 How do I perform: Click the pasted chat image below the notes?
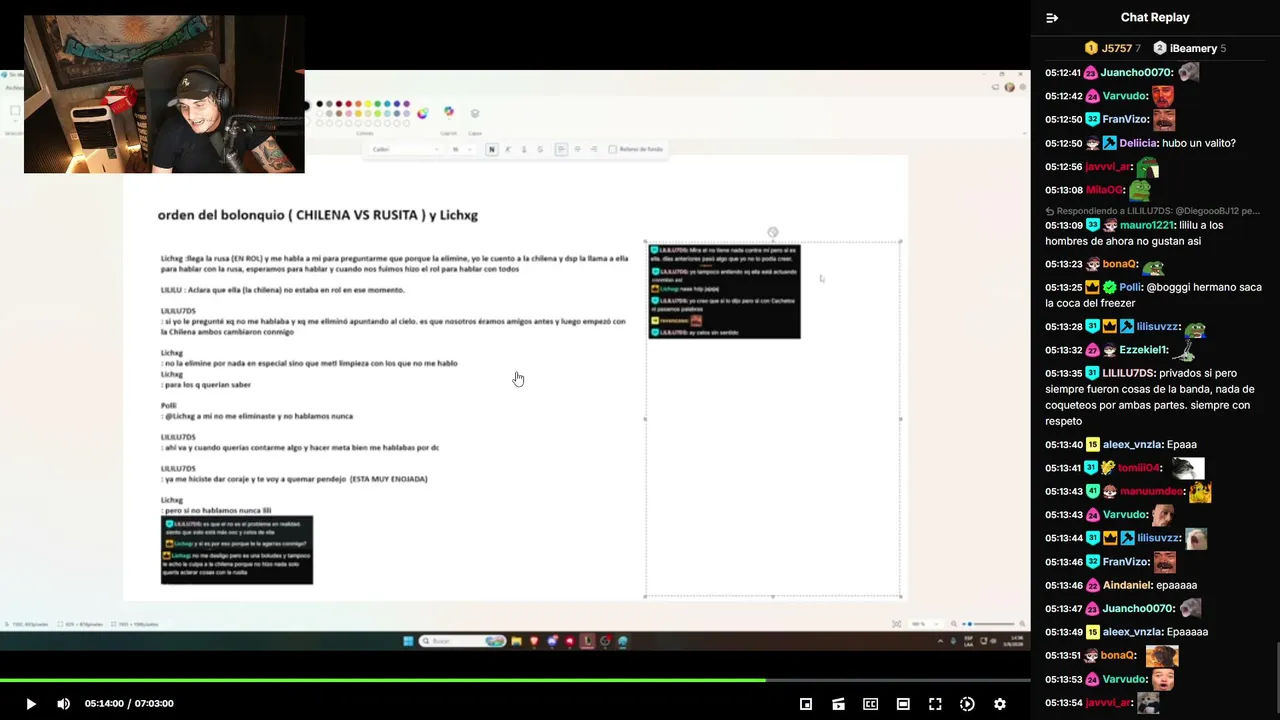click(x=237, y=550)
